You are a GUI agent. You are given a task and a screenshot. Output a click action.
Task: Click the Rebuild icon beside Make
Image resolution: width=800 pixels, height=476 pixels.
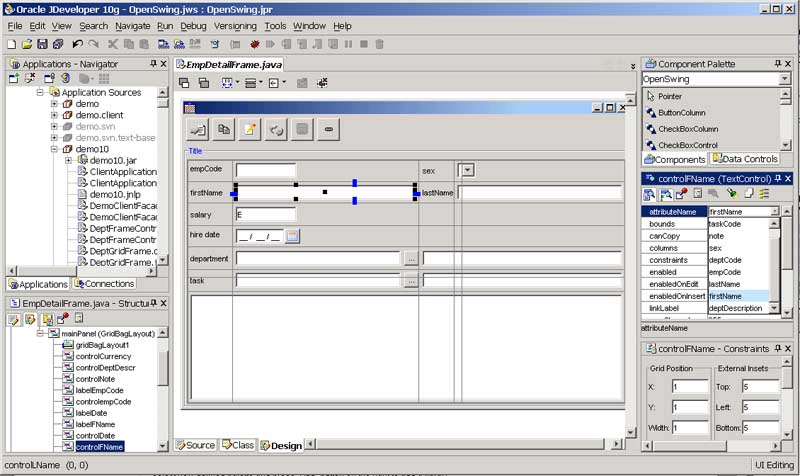pyautogui.click(x=179, y=44)
